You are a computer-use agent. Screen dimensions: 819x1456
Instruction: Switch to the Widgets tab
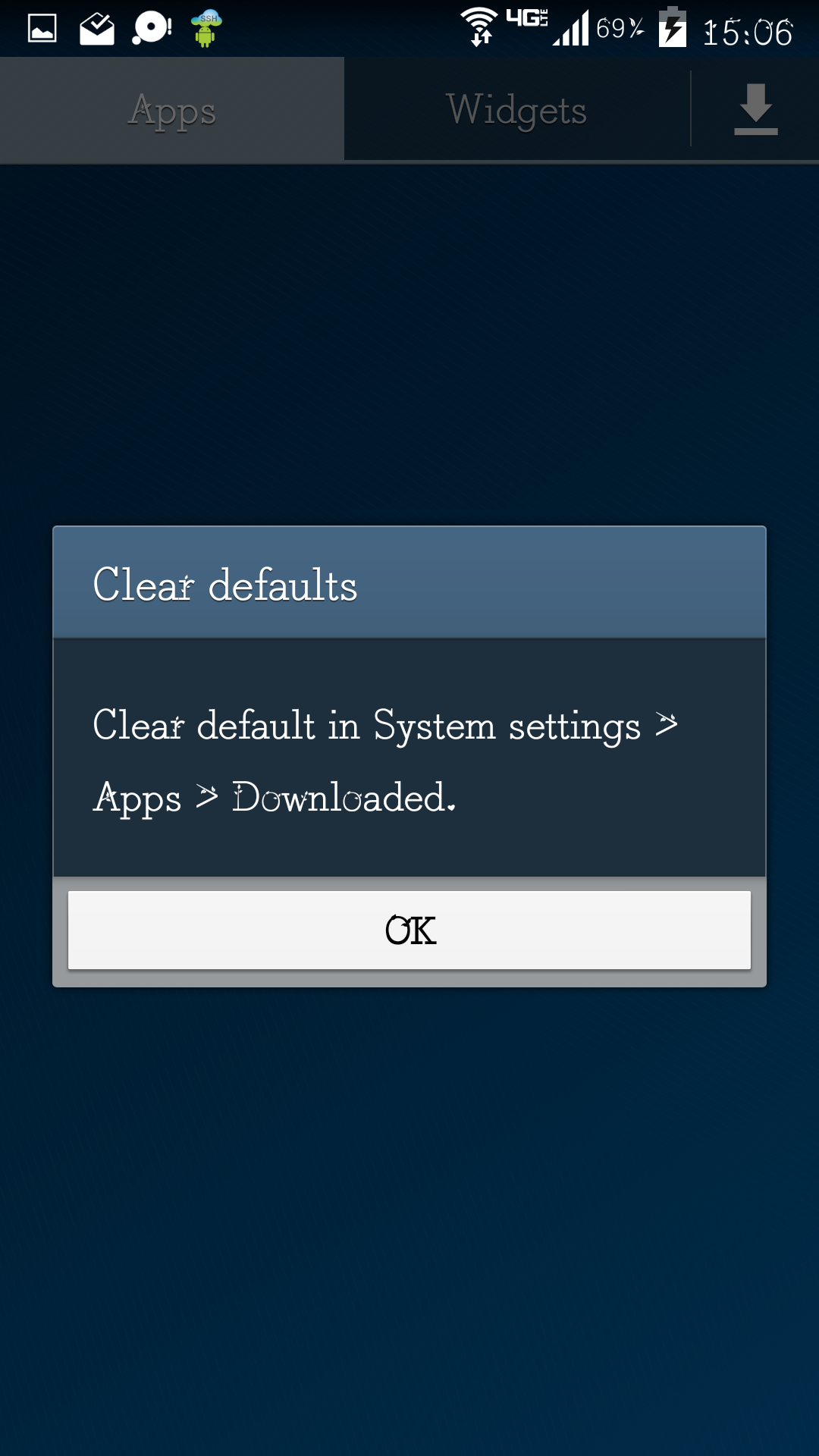(516, 109)
